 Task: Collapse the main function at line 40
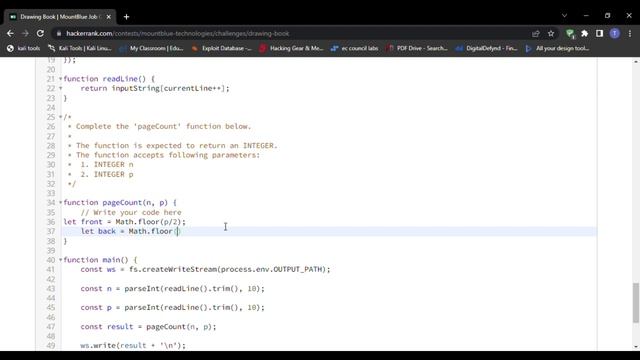60,260
